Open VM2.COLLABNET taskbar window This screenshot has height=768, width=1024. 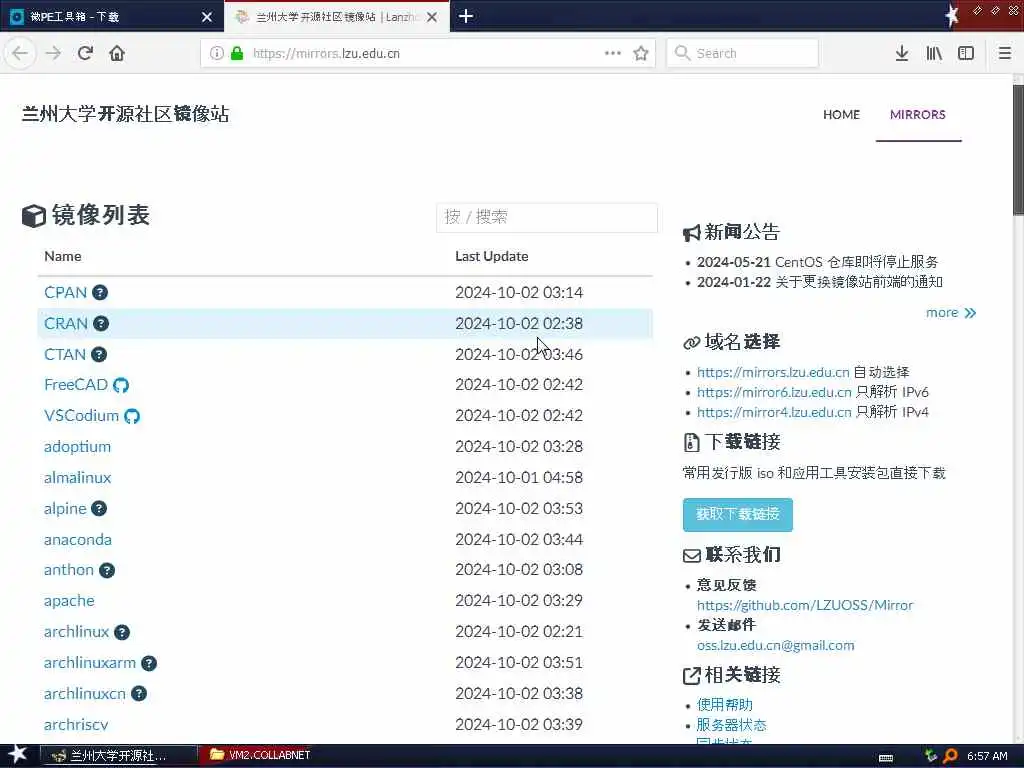260,755
